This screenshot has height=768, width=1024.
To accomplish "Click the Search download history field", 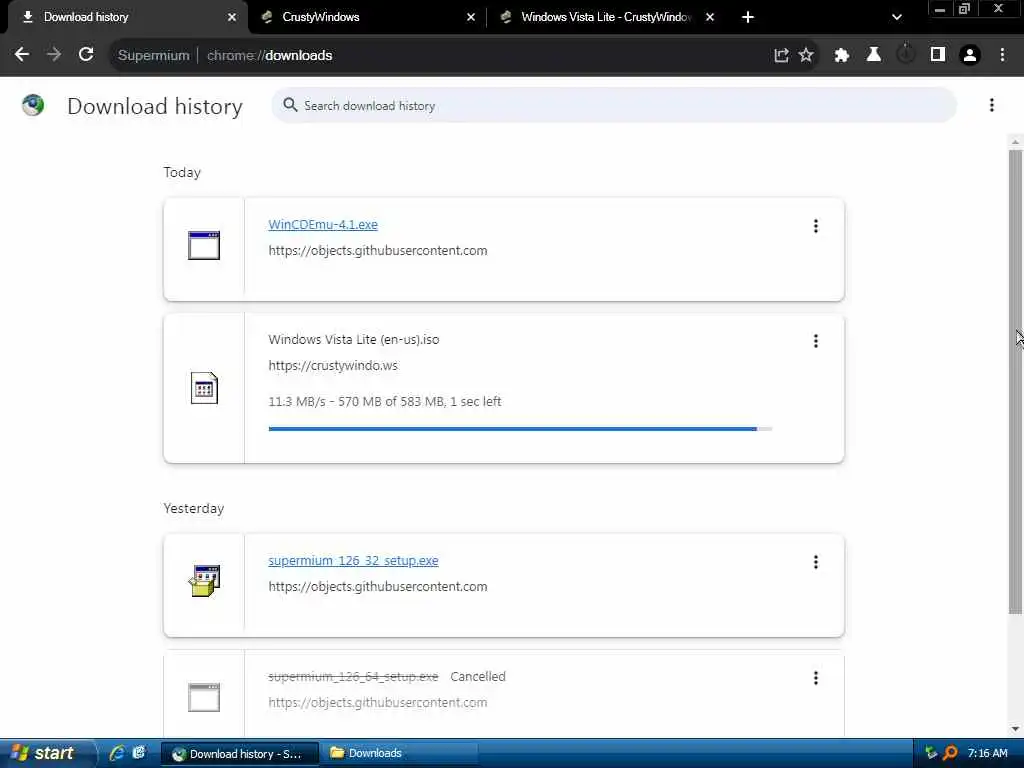I will [614, 105].
